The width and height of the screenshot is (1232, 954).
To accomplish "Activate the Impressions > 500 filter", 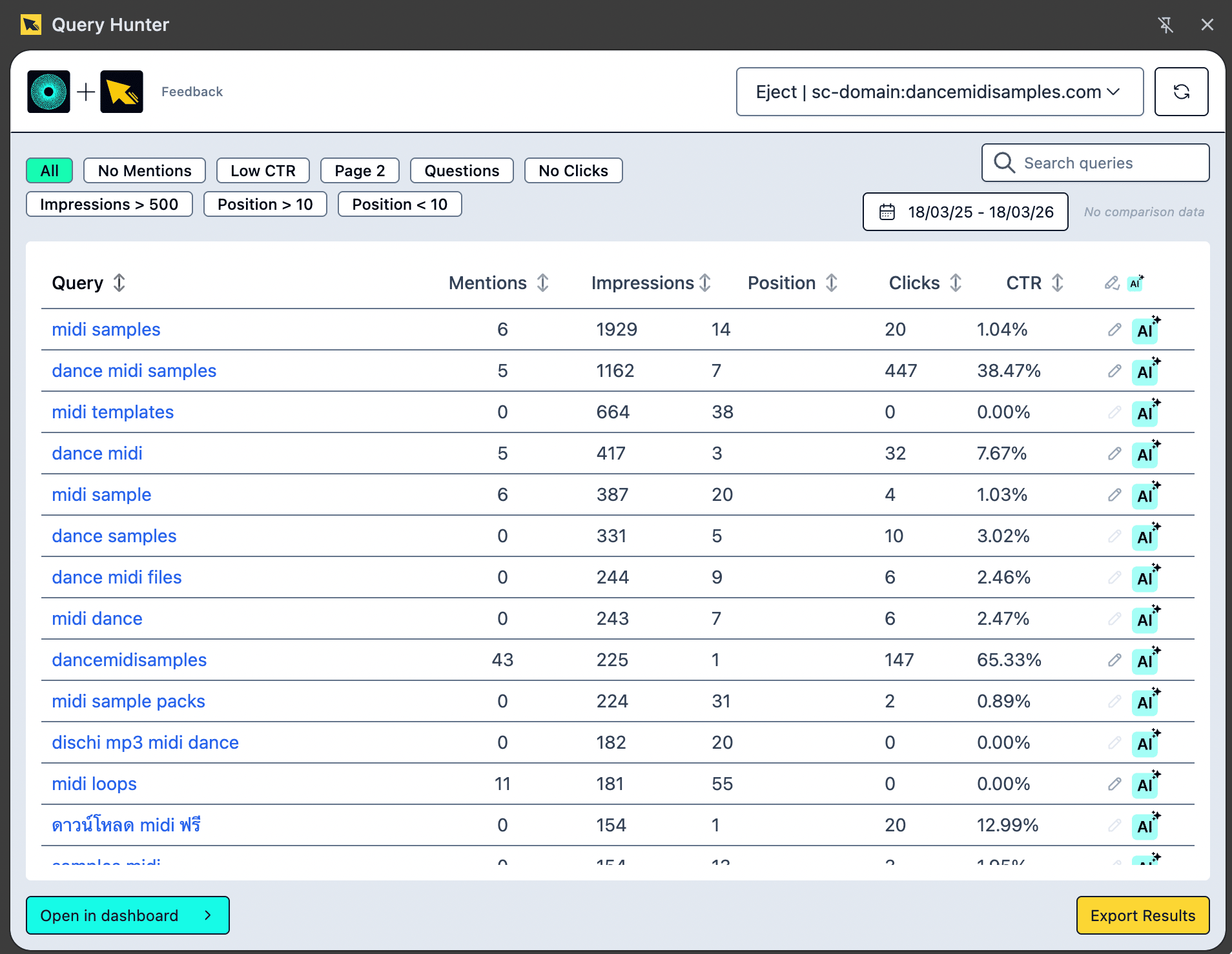I will click(x=108, y=204).
